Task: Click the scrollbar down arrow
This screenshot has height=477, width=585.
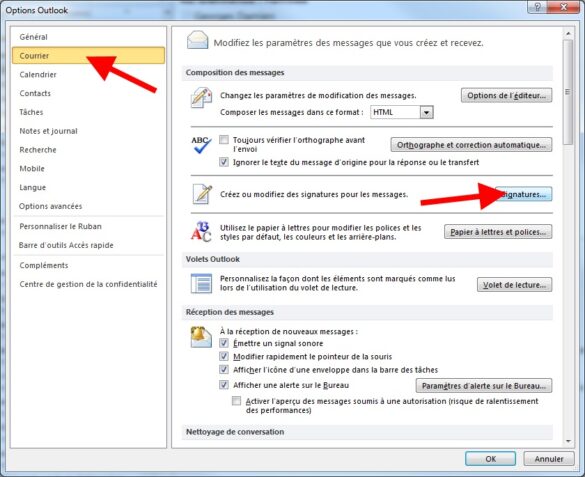Action: click(568, 441)
